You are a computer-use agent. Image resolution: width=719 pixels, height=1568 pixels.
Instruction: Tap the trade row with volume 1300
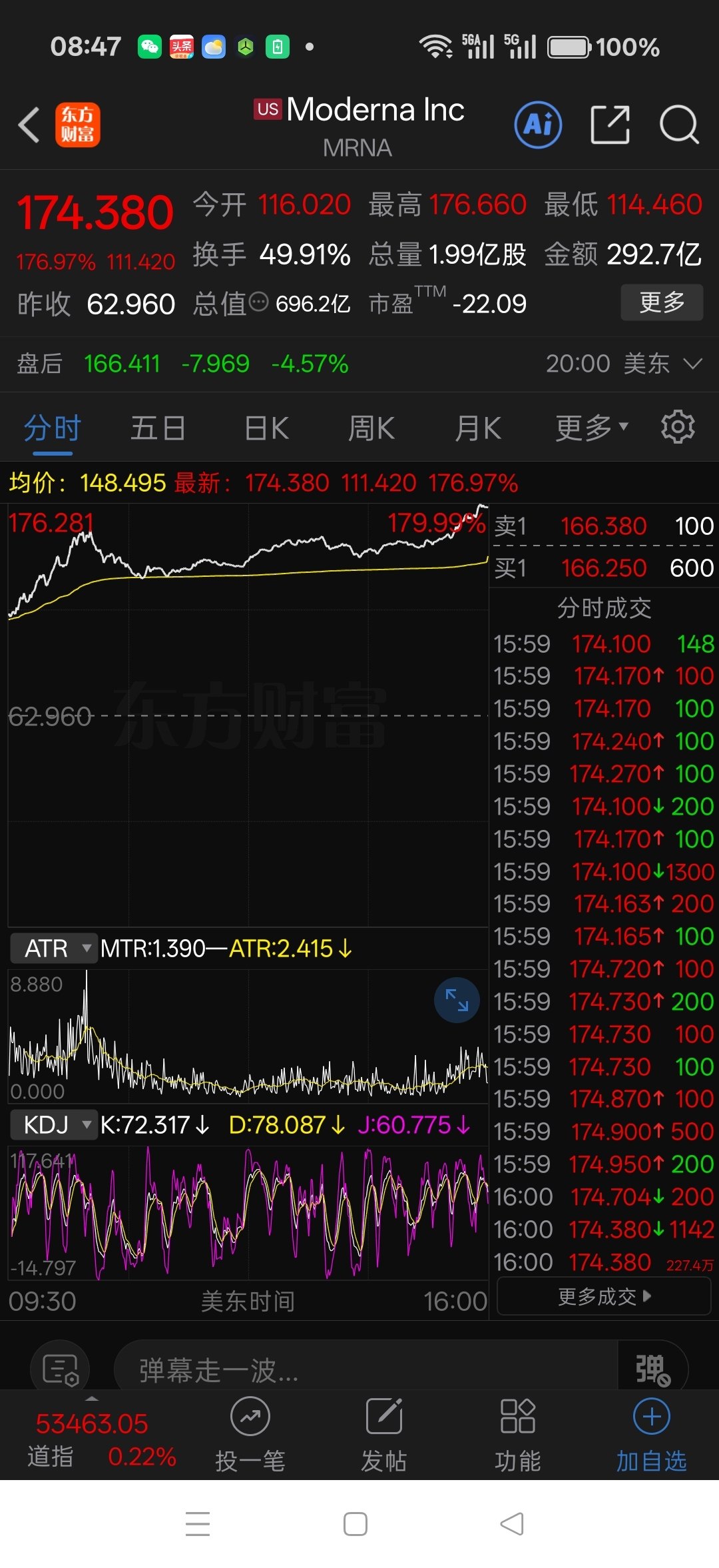(x=604, y=871)
